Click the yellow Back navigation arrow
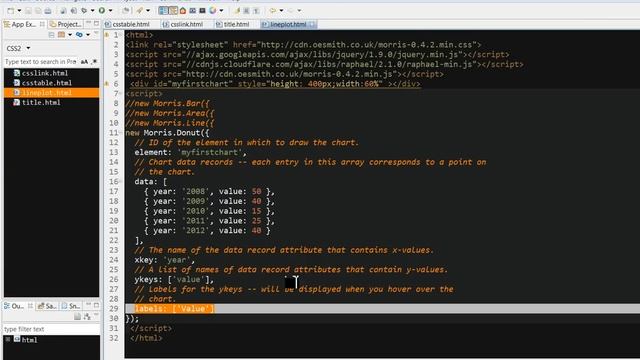The width and height of the screenshot is (640, 360). pyautogui.click(x=273, y=10)
